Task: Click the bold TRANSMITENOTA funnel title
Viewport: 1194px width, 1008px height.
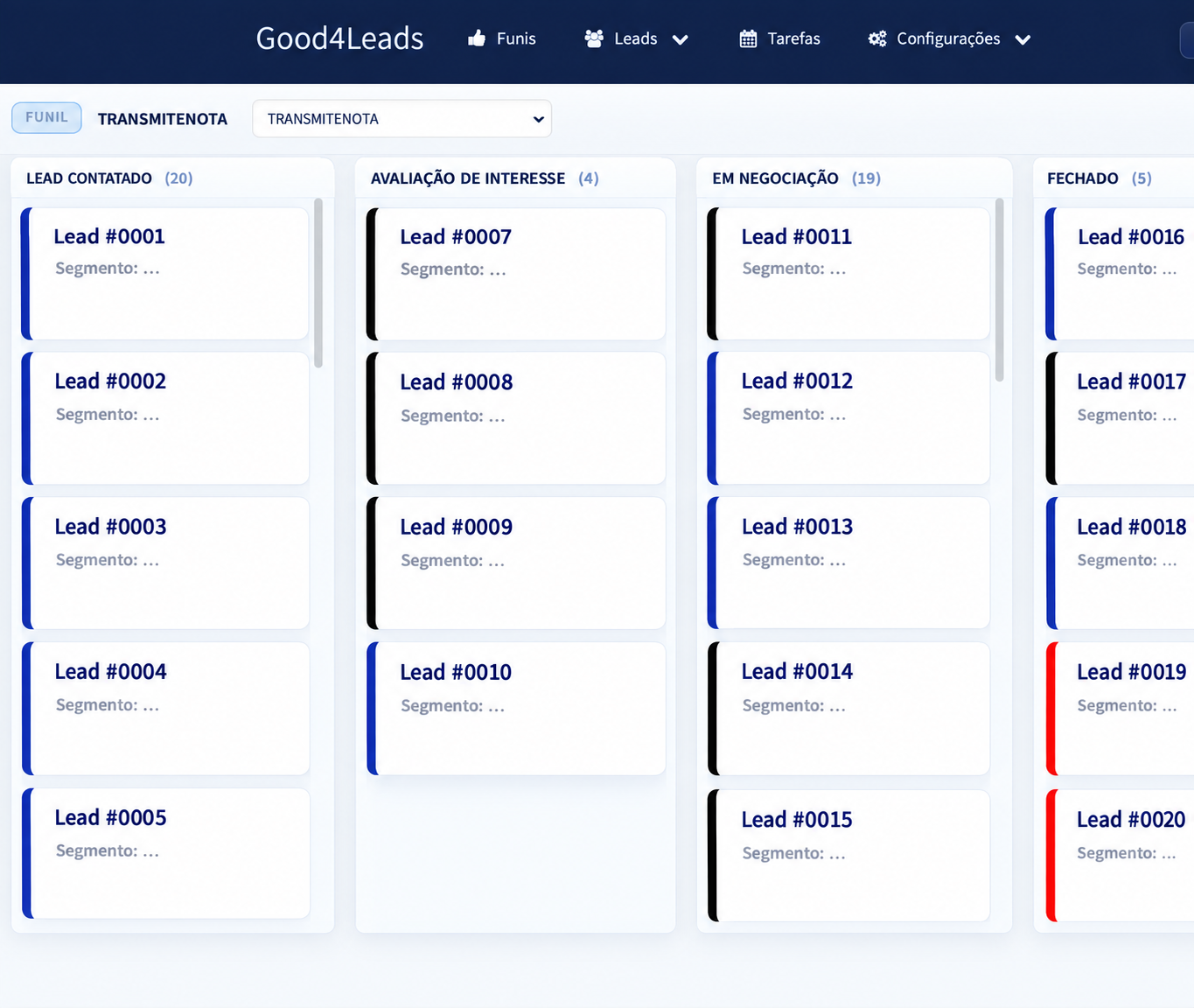Action: [163, 119]
